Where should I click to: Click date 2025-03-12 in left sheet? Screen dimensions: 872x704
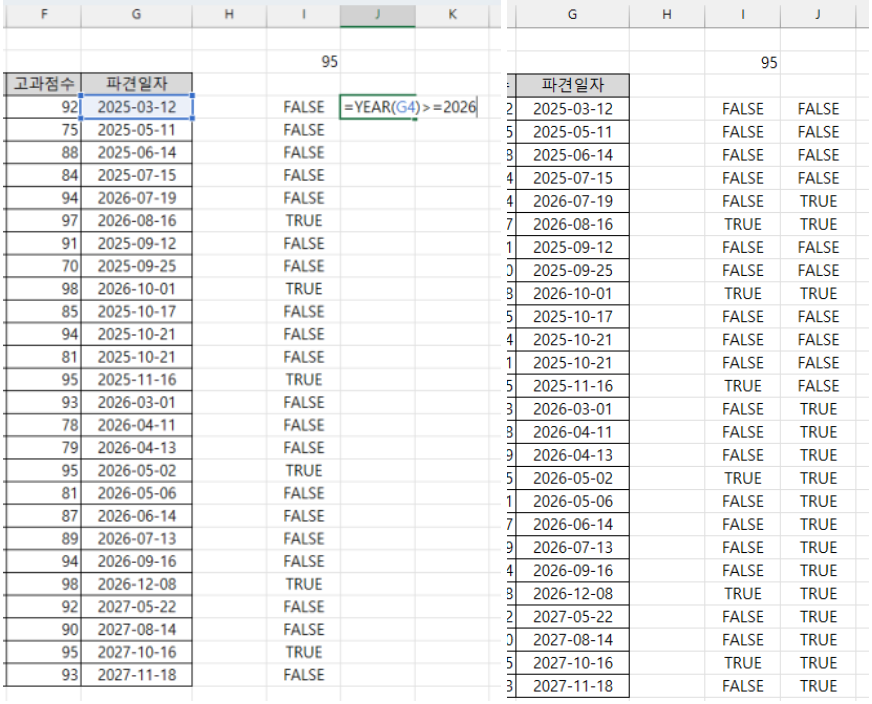[x=137, y=107]
